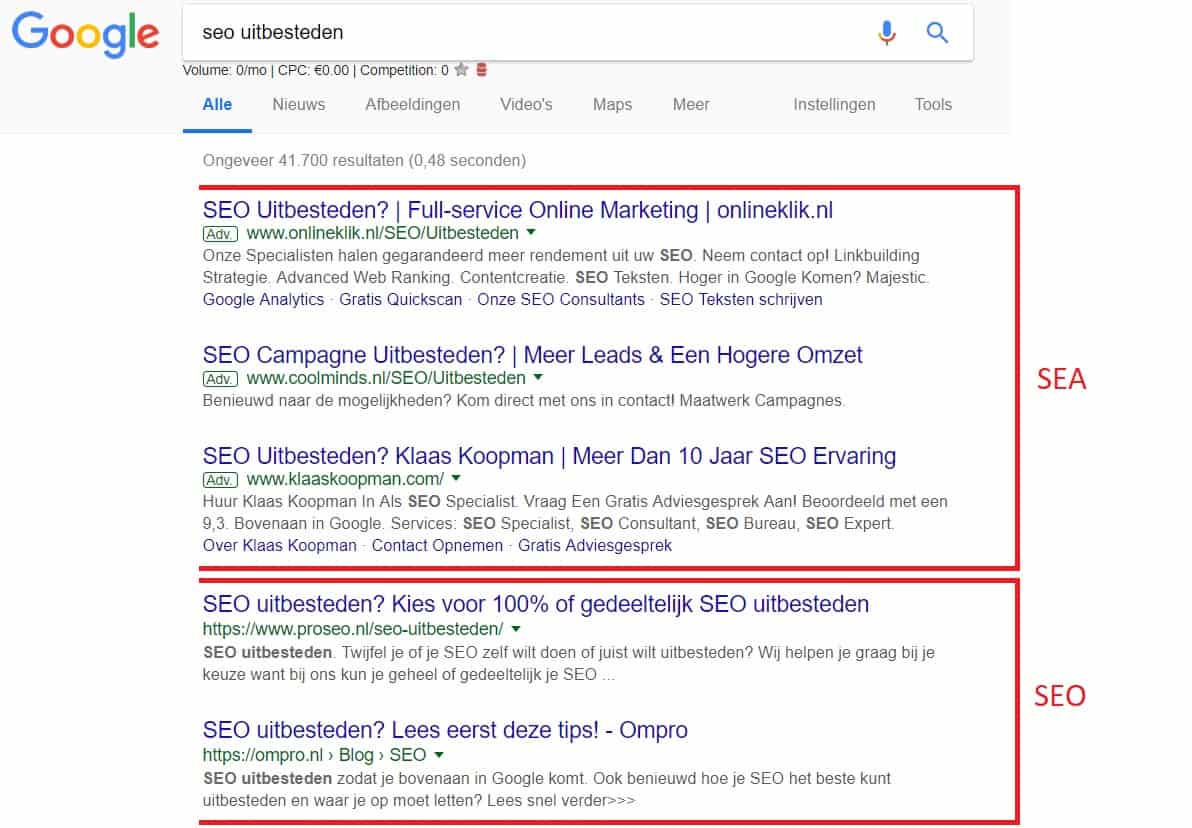Open the 'SEO uitbesteden? Lees eerst deze tips!' result
The image size is (1192, 828).
coord(445,729)
